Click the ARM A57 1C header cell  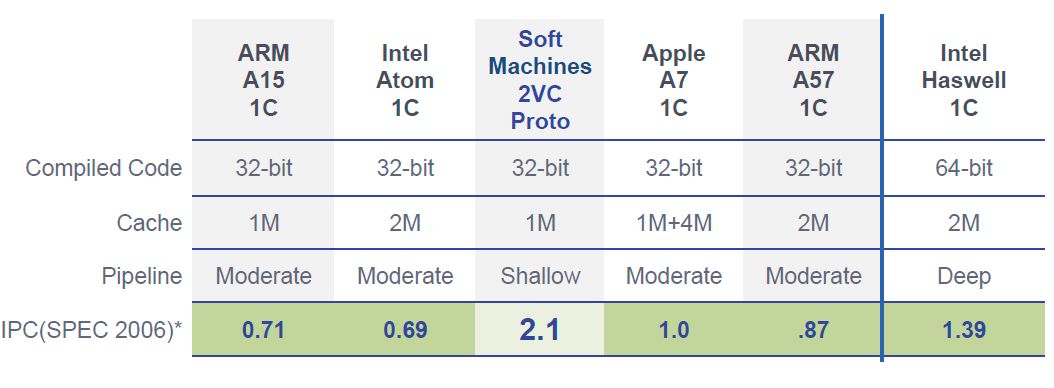812,79
